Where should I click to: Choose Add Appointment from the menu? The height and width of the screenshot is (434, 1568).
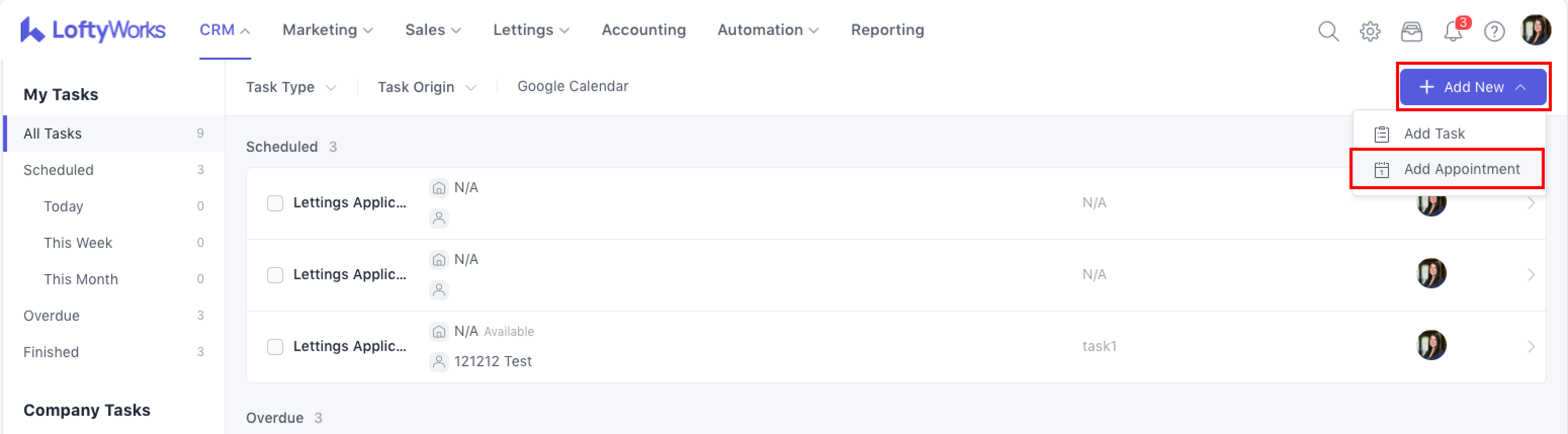click(1461, 169)
